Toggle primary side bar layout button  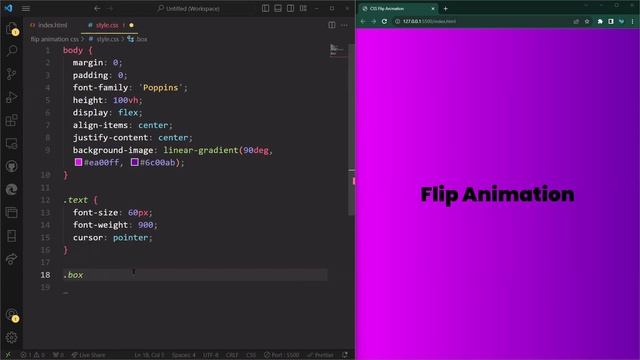tap(265, 8)
